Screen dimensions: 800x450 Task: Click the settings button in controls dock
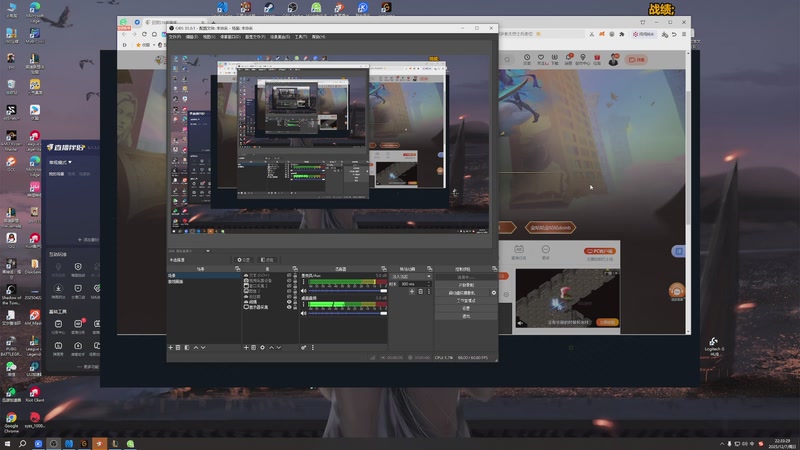(465, 308)
